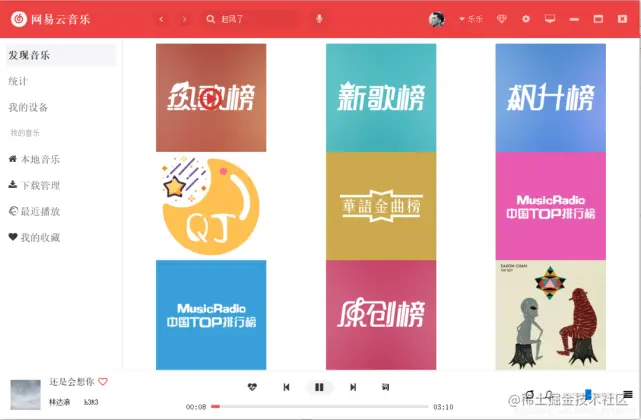Open 统计 in the sidebar
The height and width of the screenshot is (420, 641).
pos(18,81)
